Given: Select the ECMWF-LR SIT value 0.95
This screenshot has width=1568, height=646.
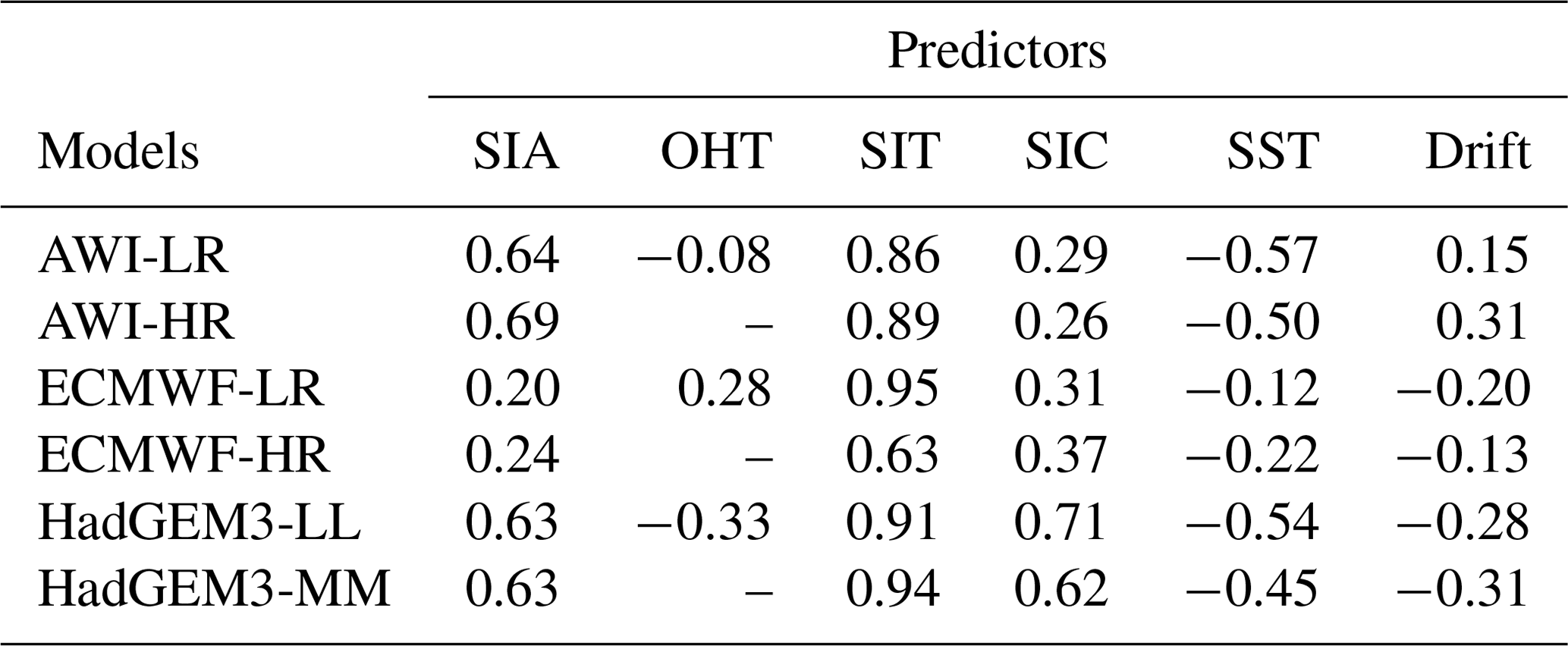Looking at the screenshot, I should pyautogui.click(x=892, y=389).
